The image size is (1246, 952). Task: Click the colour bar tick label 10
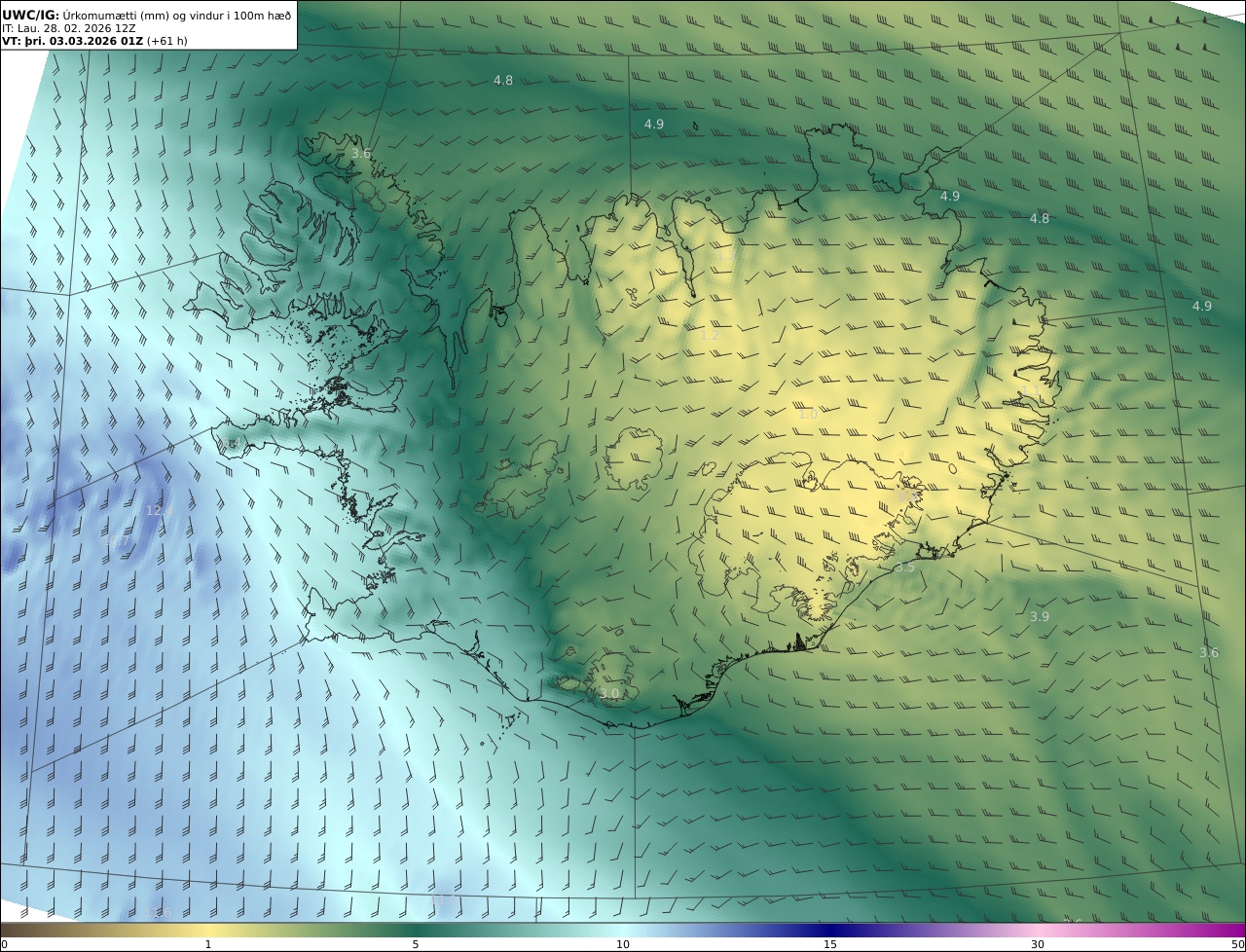623,944
